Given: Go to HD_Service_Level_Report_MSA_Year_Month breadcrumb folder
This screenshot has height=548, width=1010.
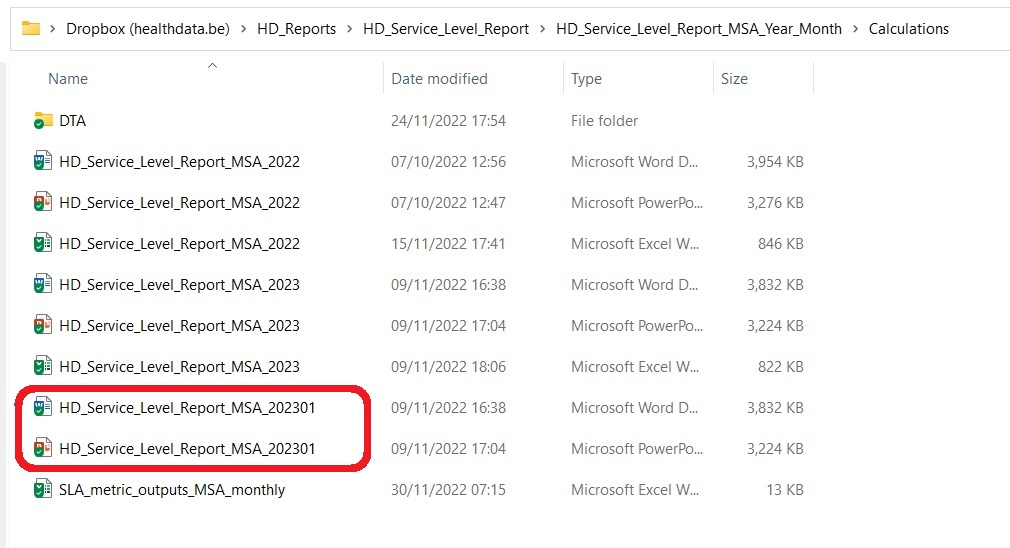Looking at the screenshot, I should coord(699,29).
